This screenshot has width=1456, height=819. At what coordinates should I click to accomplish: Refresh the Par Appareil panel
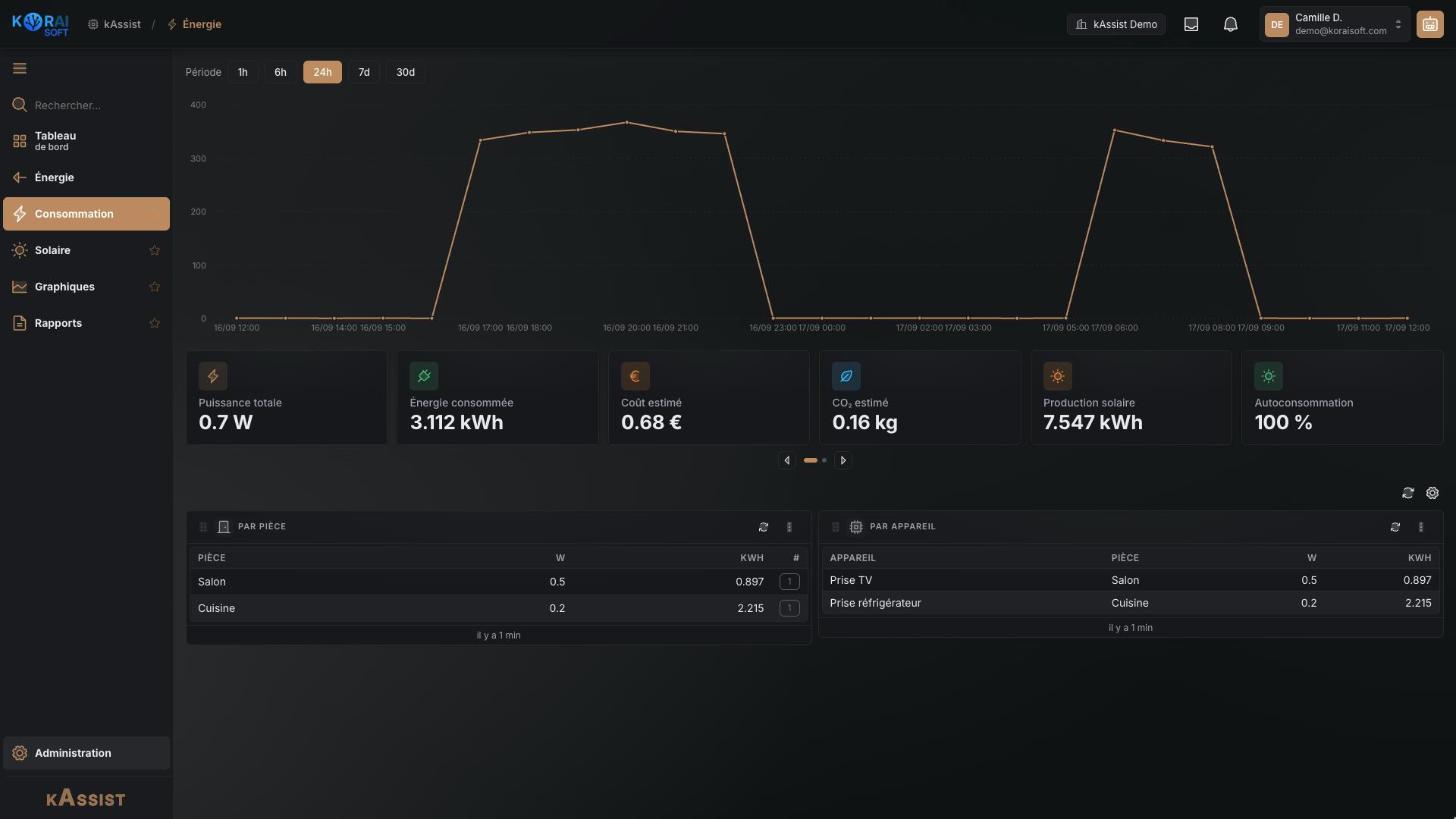coord(1395,527)
